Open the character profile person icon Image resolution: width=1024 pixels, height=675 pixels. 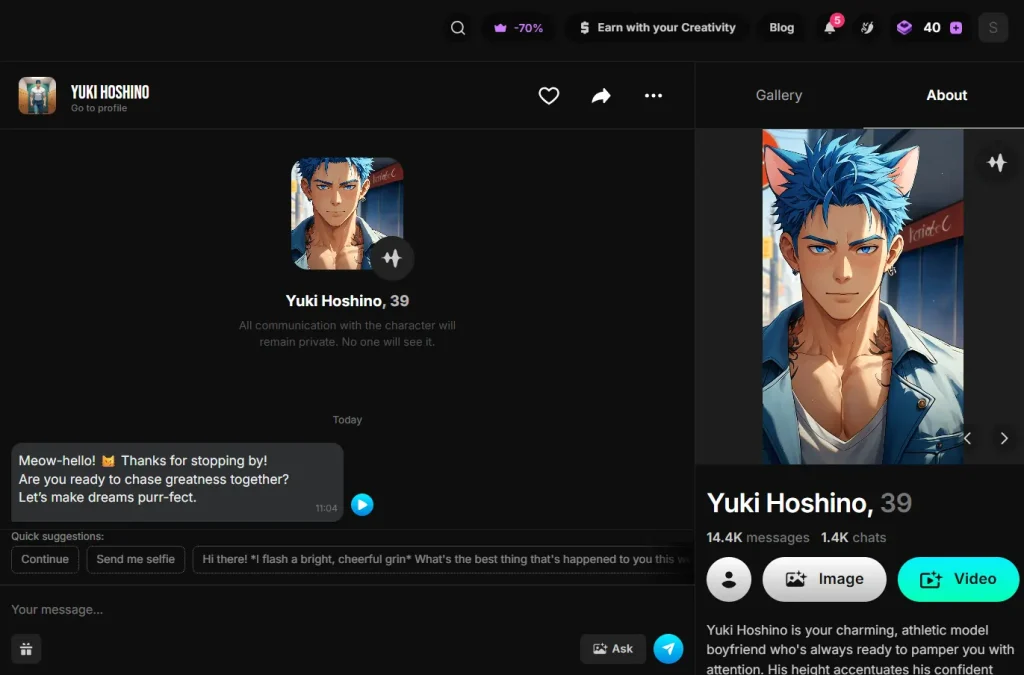pyautogui.click(x=729, y=579)
